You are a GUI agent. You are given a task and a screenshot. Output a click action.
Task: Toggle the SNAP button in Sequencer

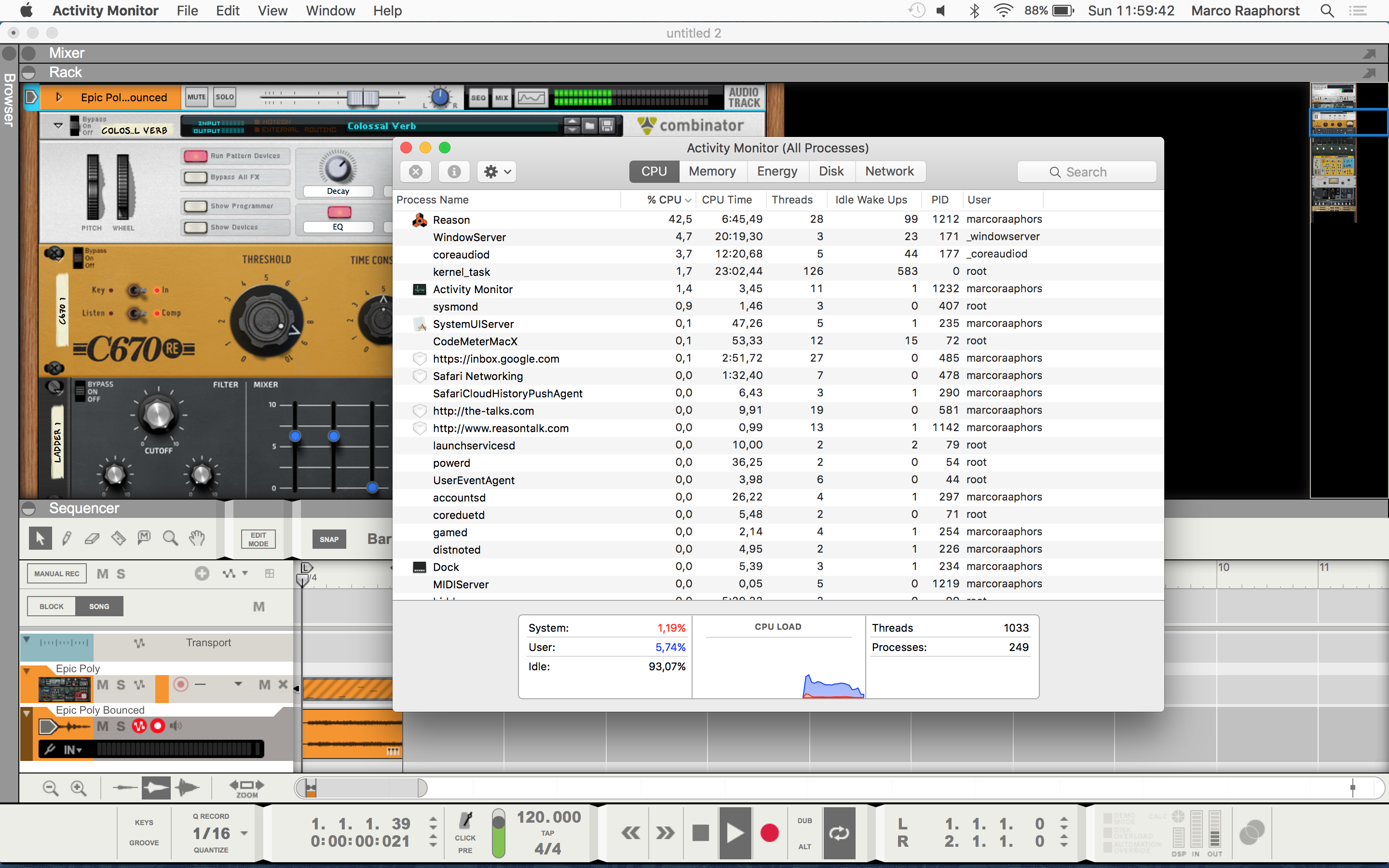[329, 539]
